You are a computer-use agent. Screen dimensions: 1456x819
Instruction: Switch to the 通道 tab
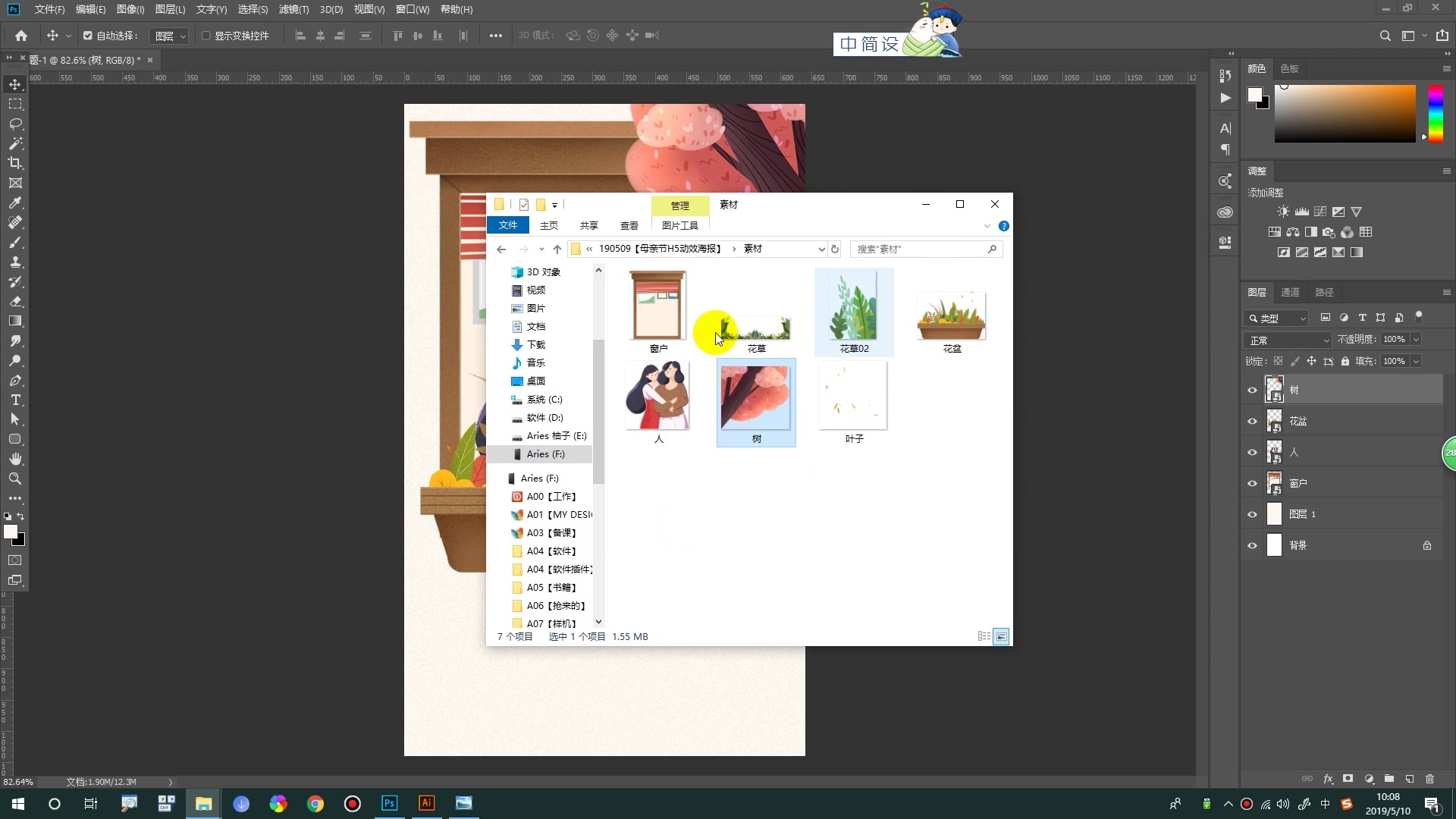click(1290, 292)
